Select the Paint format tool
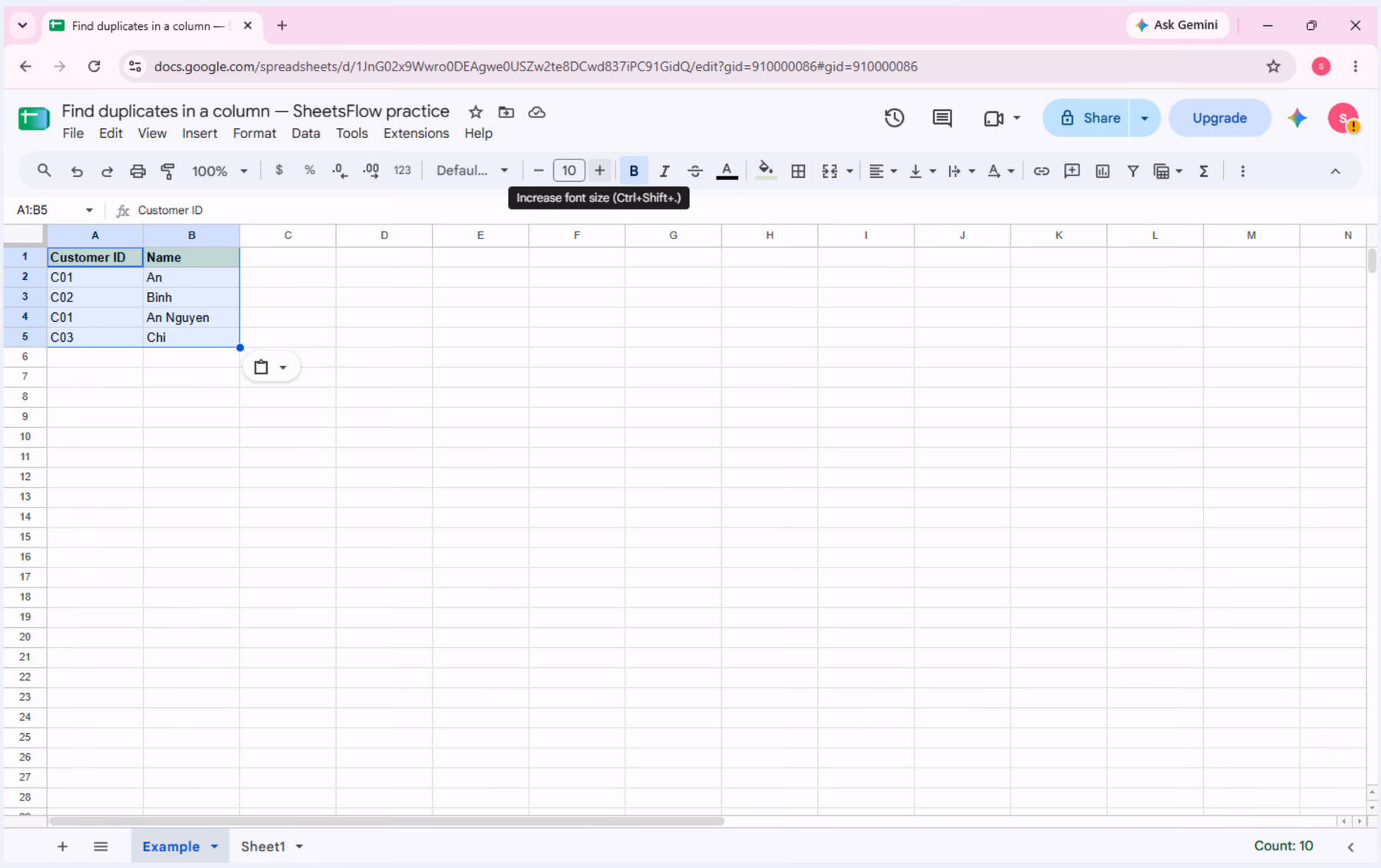Image resolution: width=1381 pixels, height=868 pixels. [168, 171]
